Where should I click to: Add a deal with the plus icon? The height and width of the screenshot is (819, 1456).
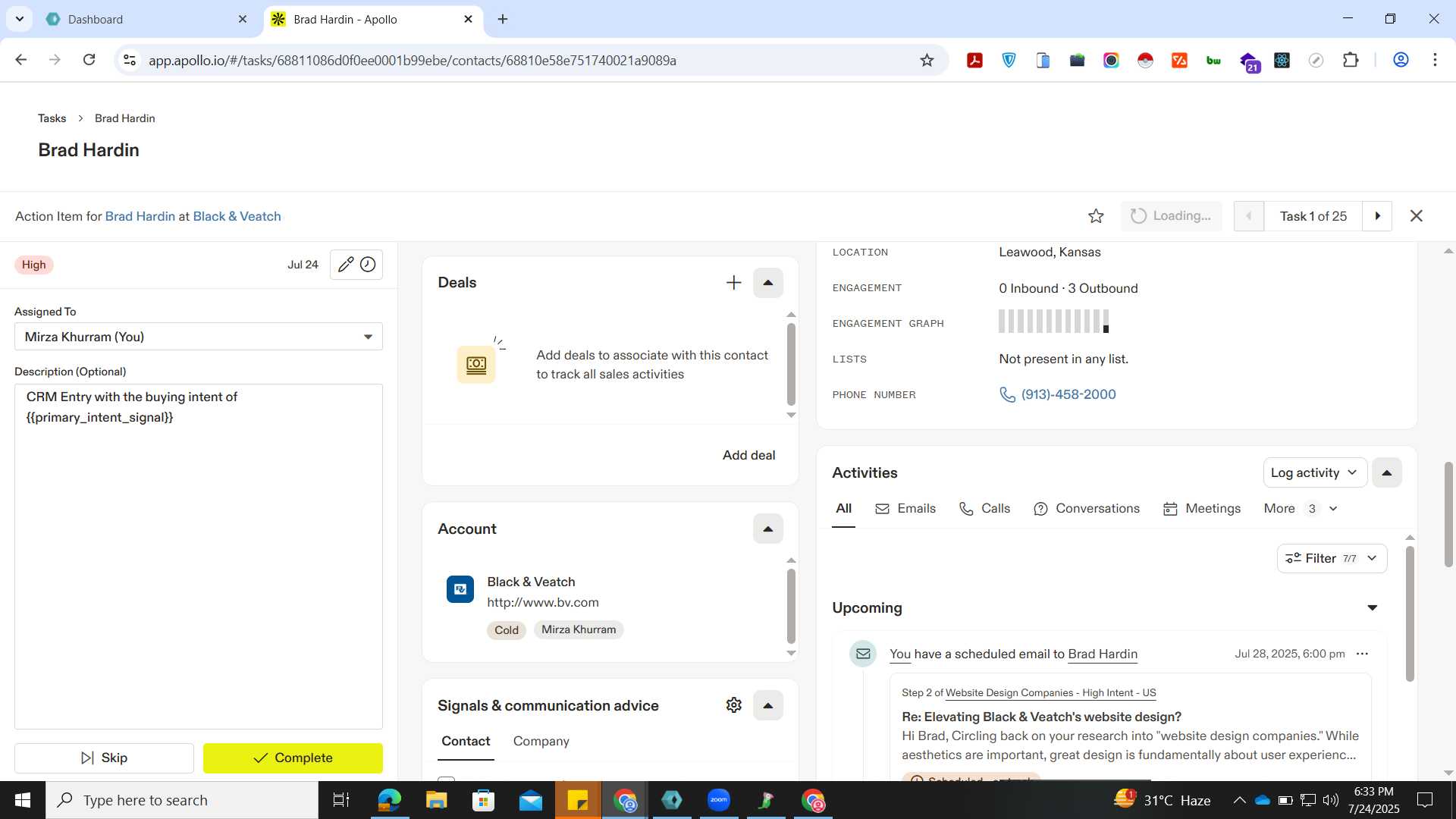click(733, 283)
